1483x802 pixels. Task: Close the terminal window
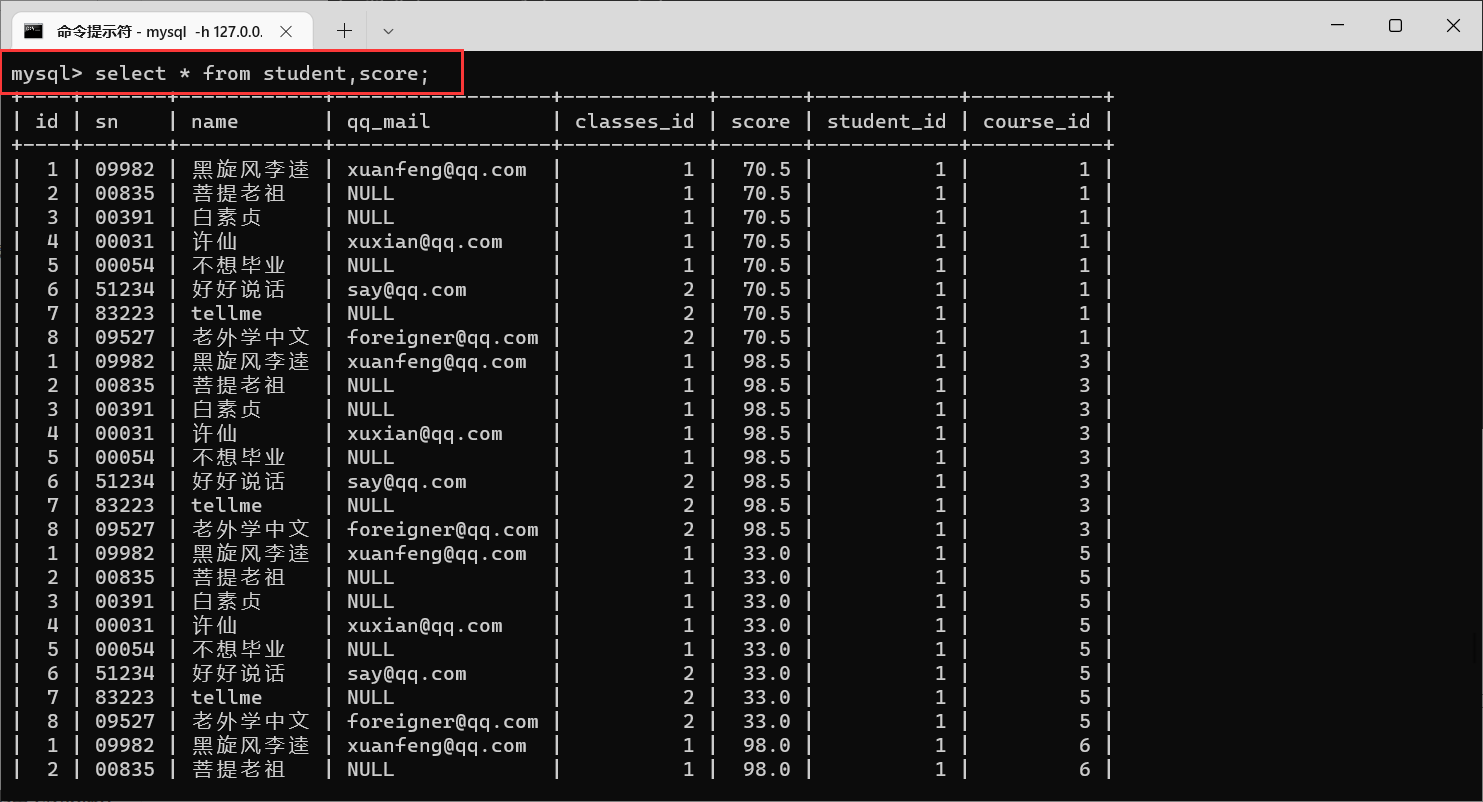click(1453, 26)
